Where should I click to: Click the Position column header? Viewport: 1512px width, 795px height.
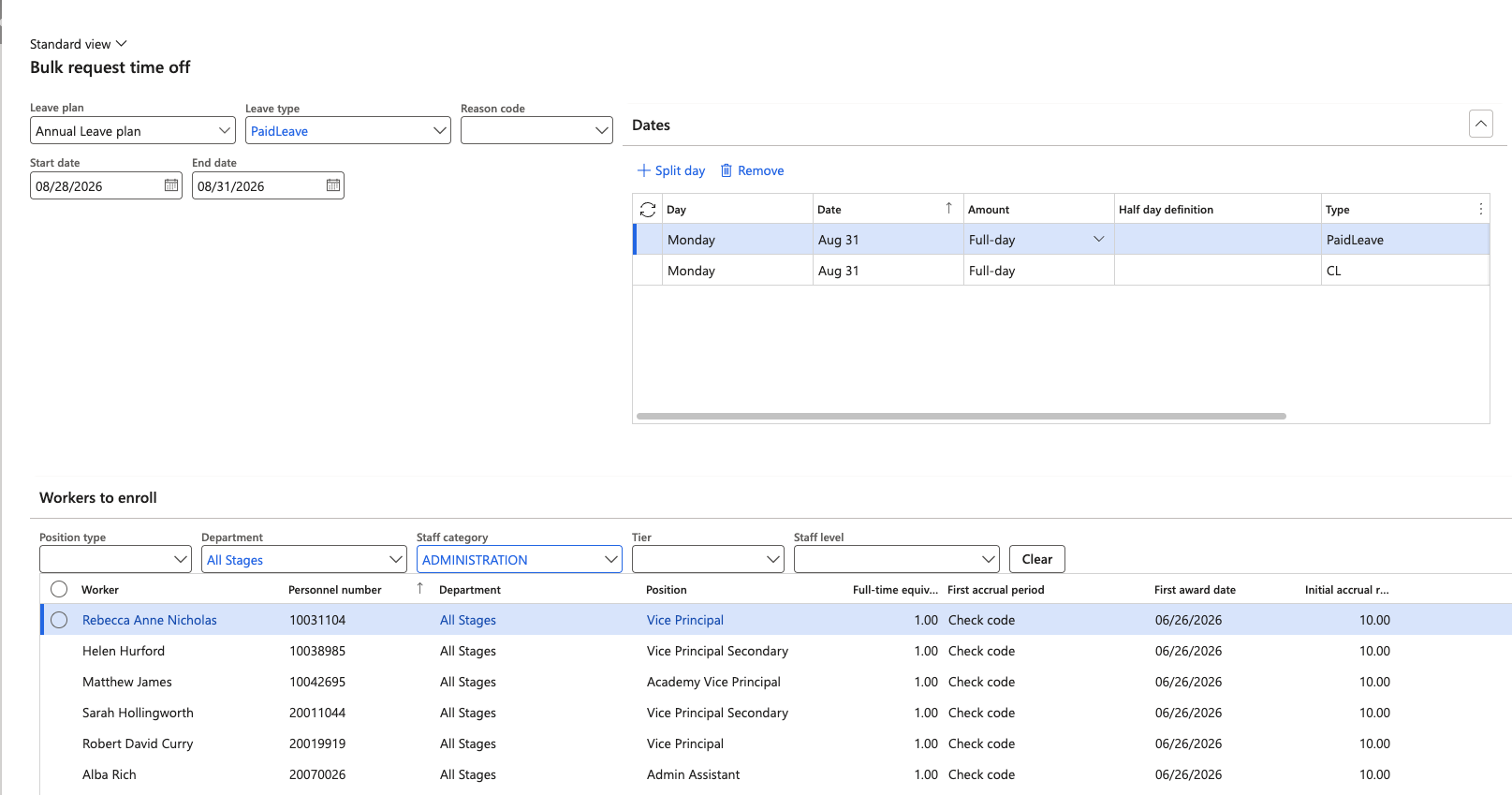[667, 590]
